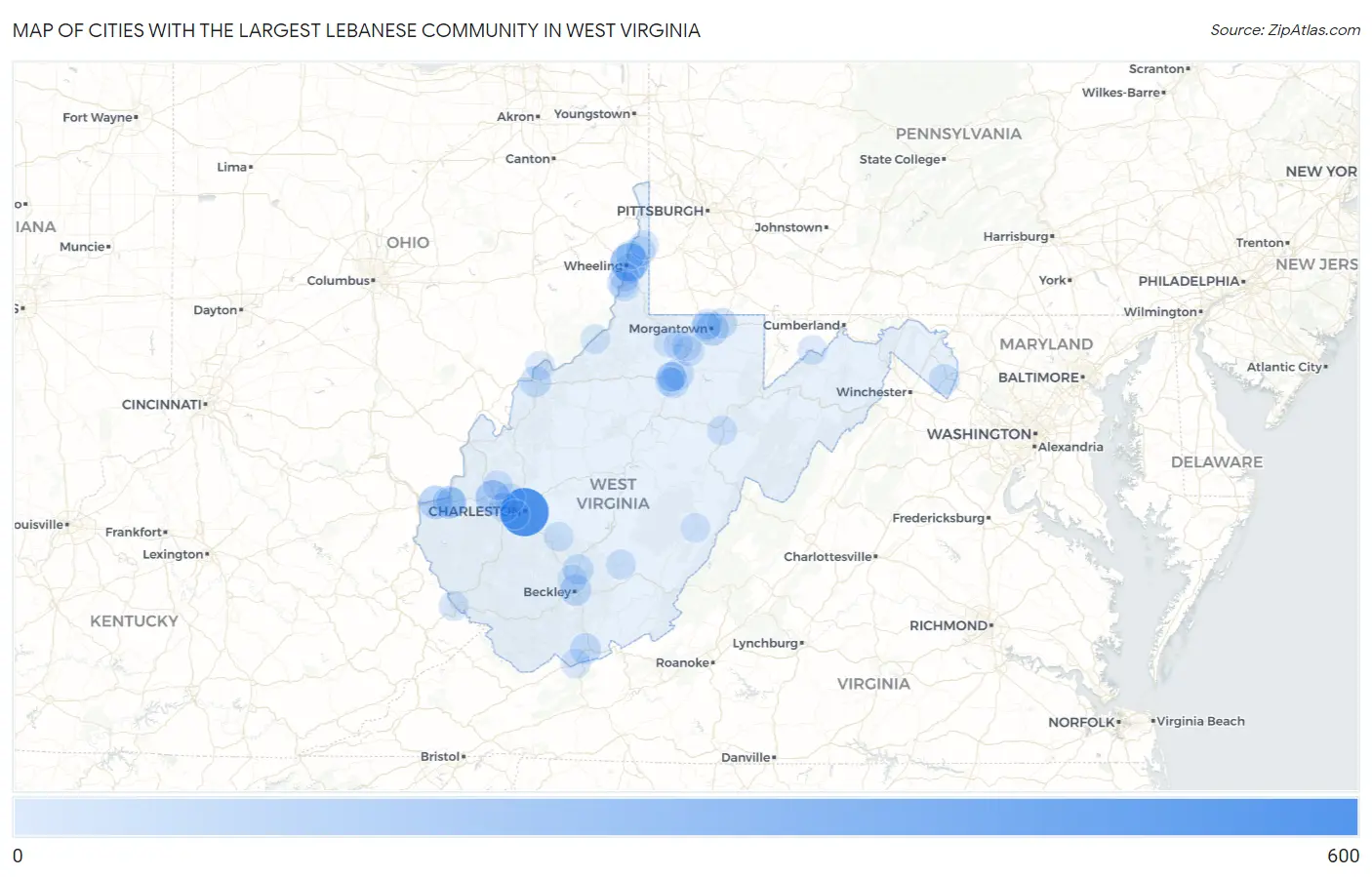Click the State College label
Screen dimensions: 1372x877
coord(900,160)
